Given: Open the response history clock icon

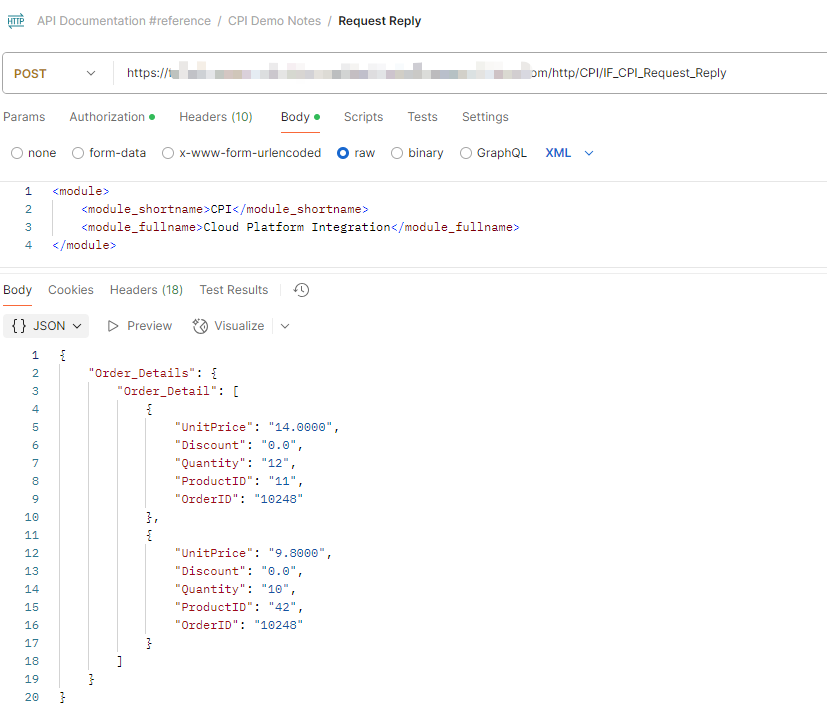Looking at the screenshot, I should 301,290.
